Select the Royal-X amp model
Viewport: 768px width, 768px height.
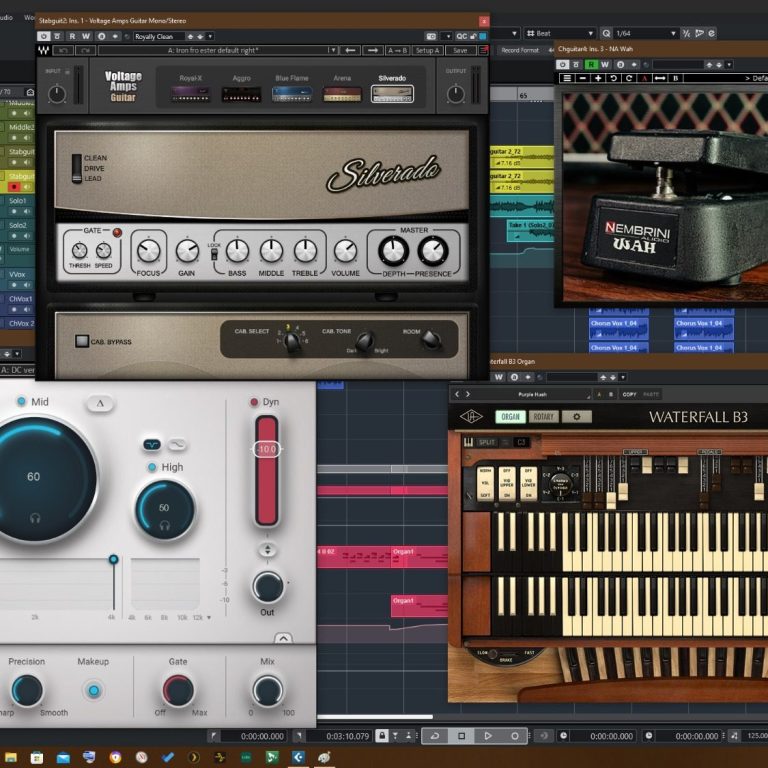[x=189, y=93]
